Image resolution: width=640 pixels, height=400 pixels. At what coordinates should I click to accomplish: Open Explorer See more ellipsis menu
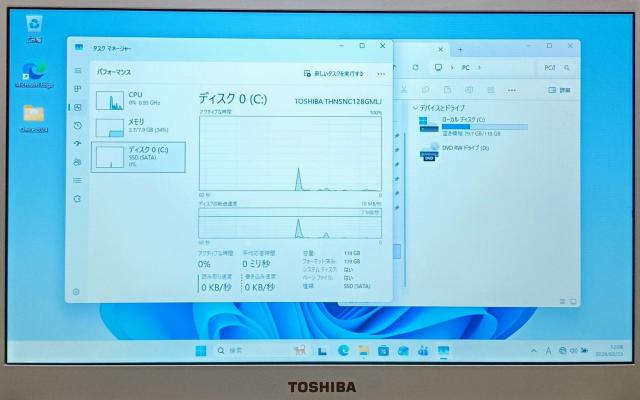(512, 90)
